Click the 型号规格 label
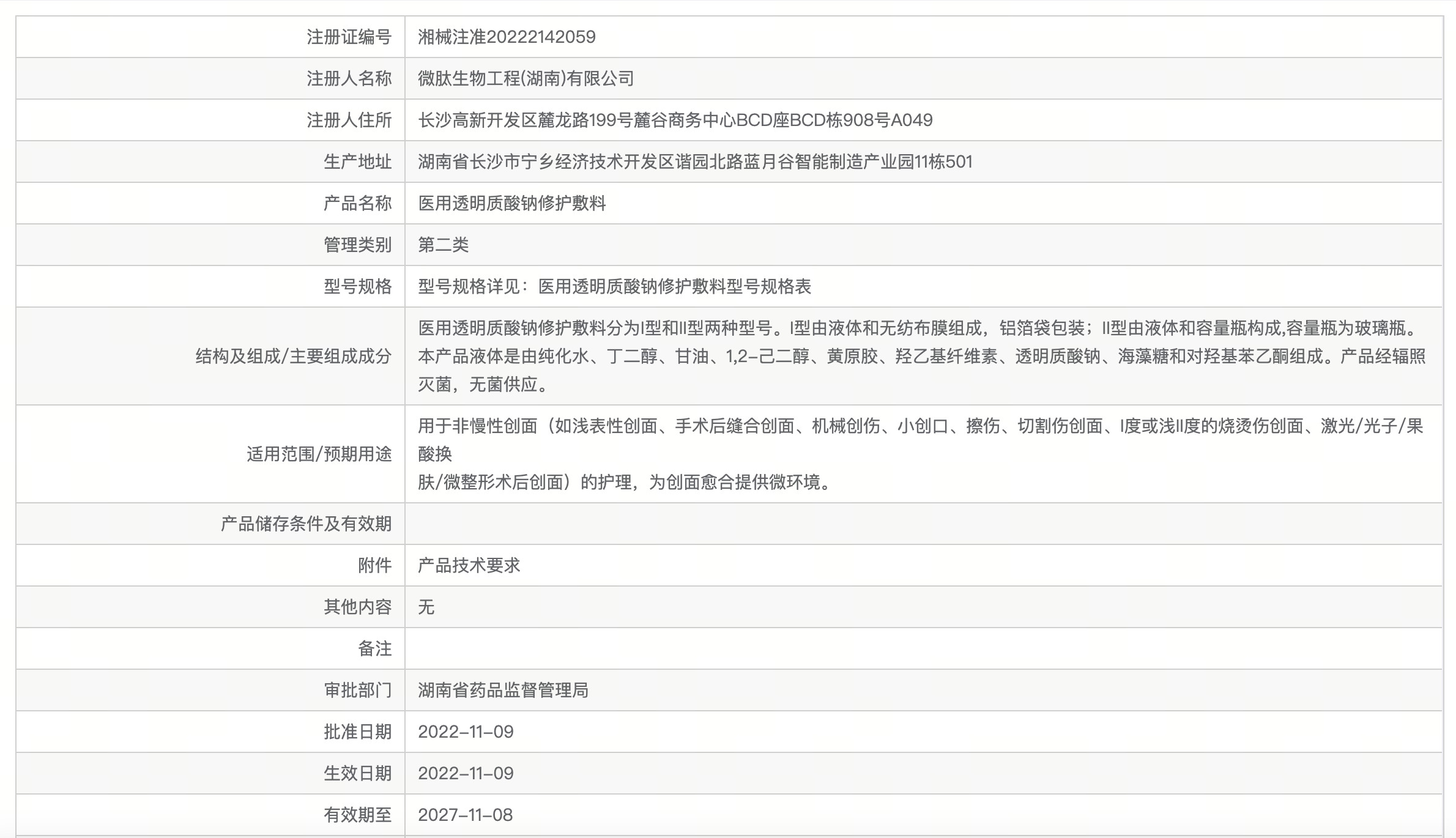This screenshot has height=838, width=1456. [x=358, y=286]
